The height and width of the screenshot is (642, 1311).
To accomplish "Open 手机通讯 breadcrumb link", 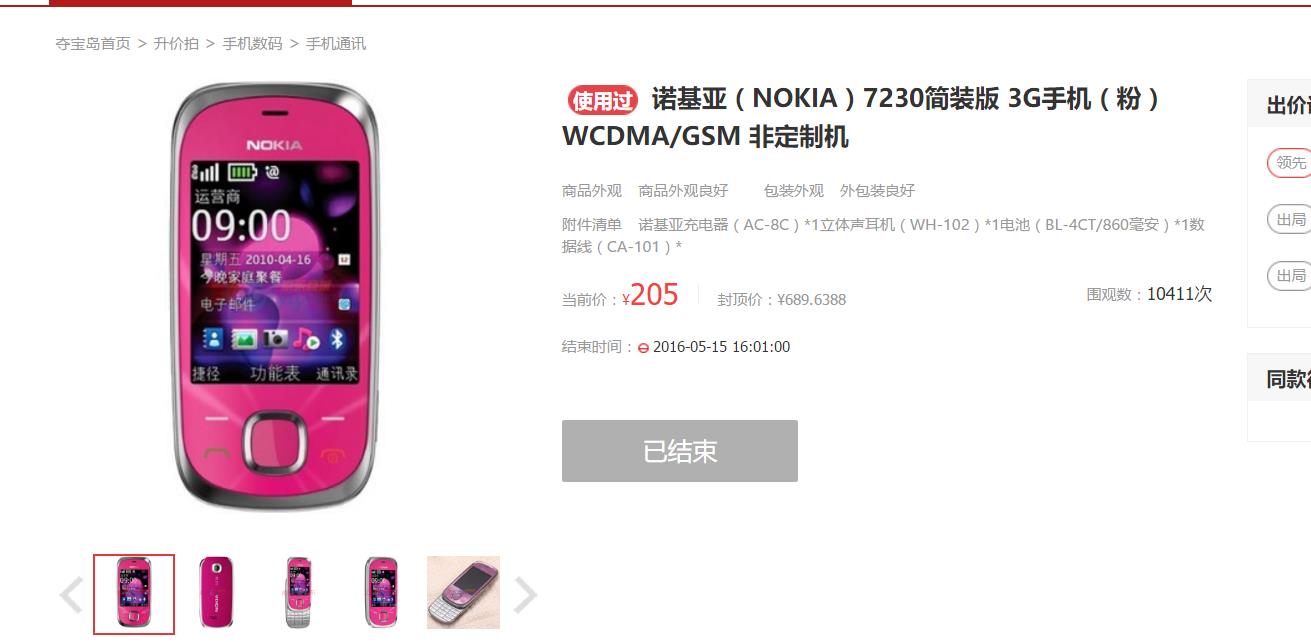I will tap(336, 44).
